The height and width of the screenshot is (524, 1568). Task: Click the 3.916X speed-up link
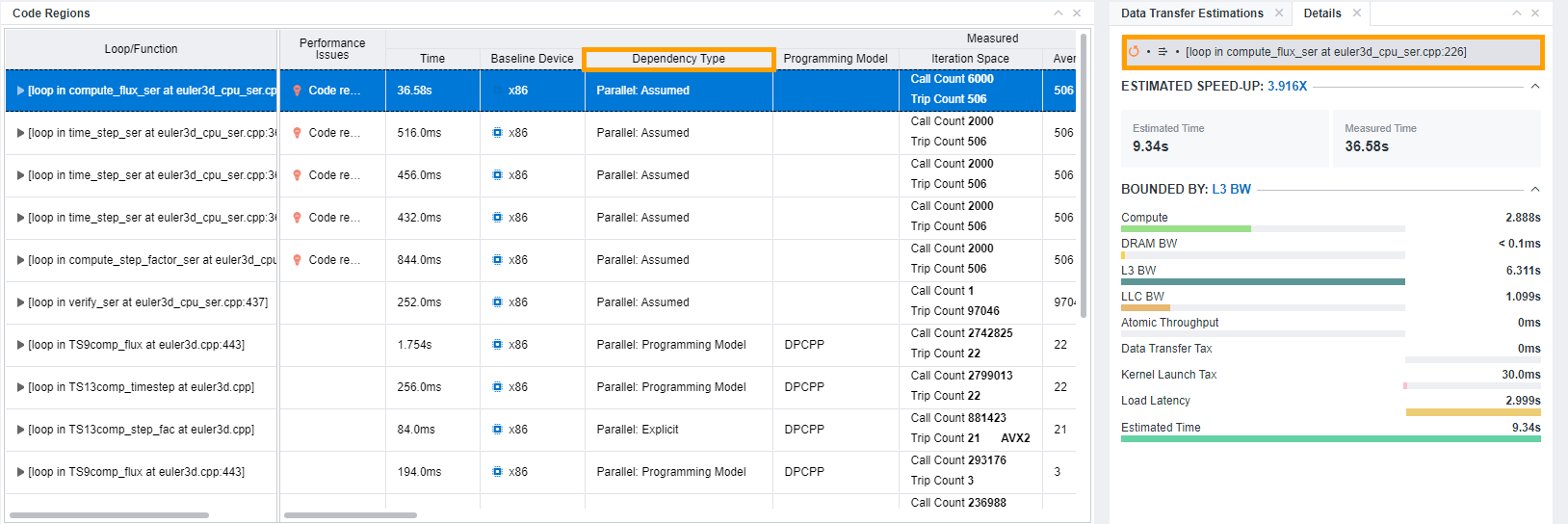click(x=1287, y=87)
